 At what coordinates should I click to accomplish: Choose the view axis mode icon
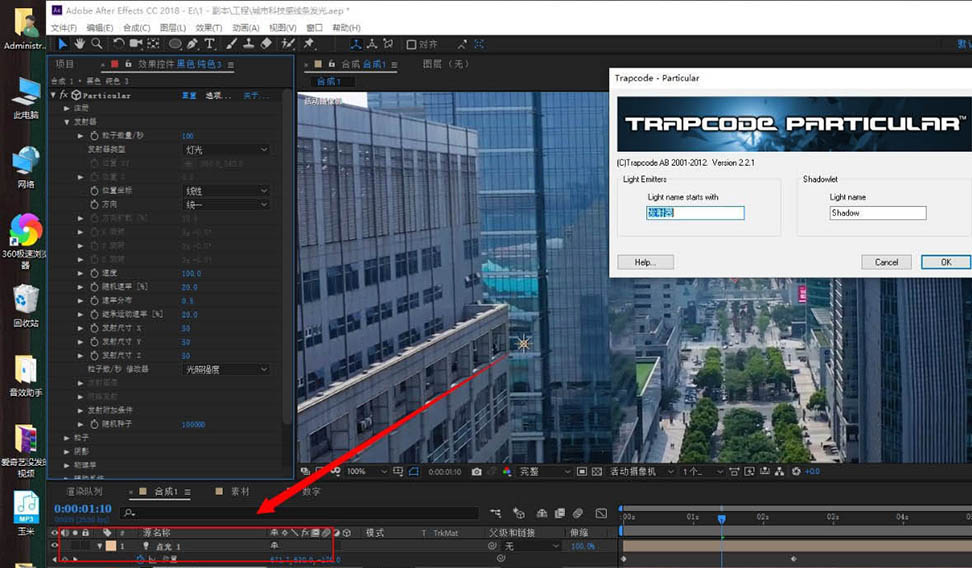(388, 44)
